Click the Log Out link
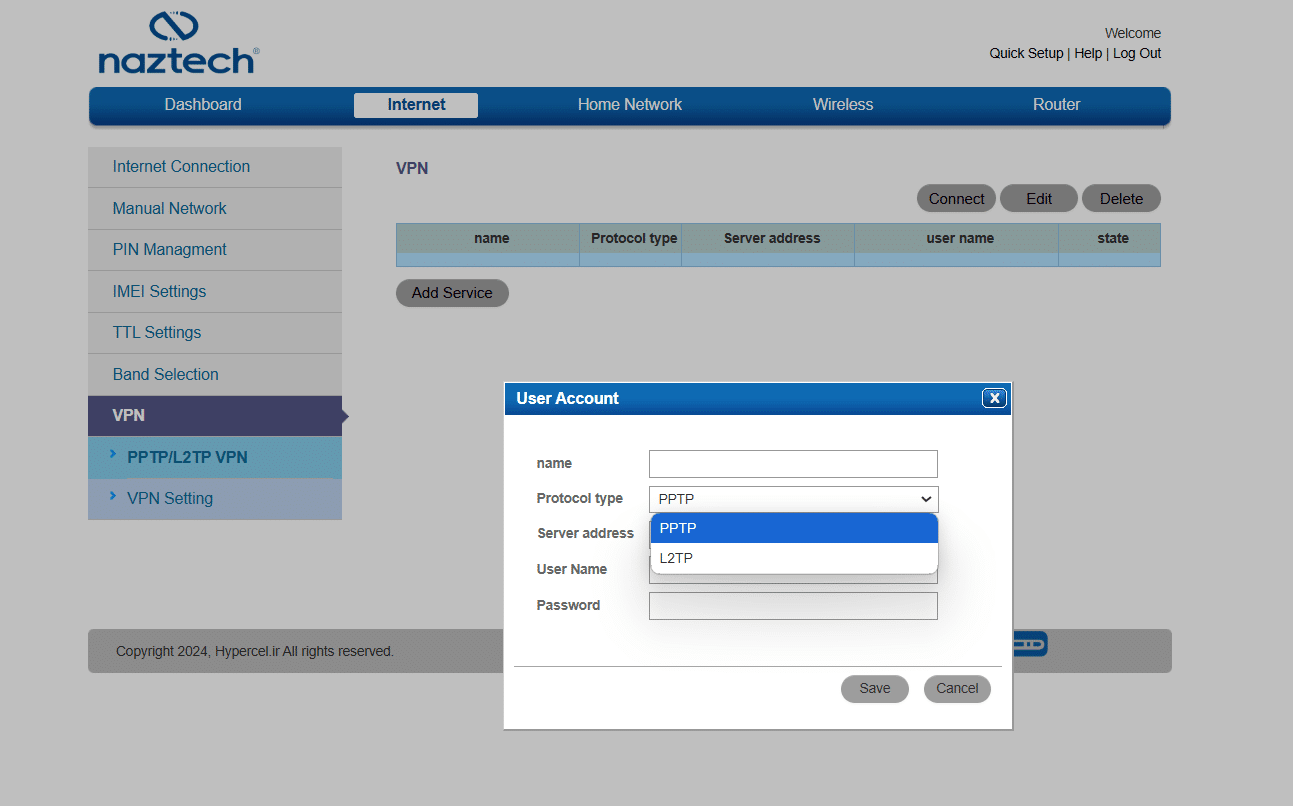The height and width of the screenshot is (806, 1293). (x=1137, y=53)
